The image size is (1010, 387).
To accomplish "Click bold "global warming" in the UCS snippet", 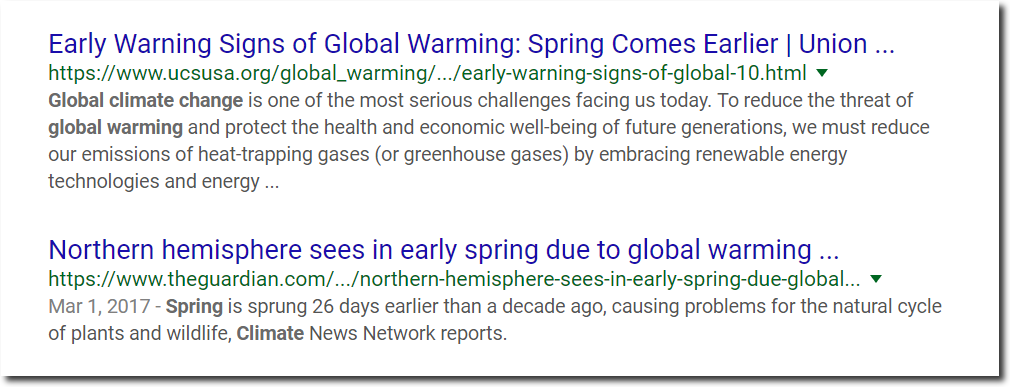I will point(115,128).
